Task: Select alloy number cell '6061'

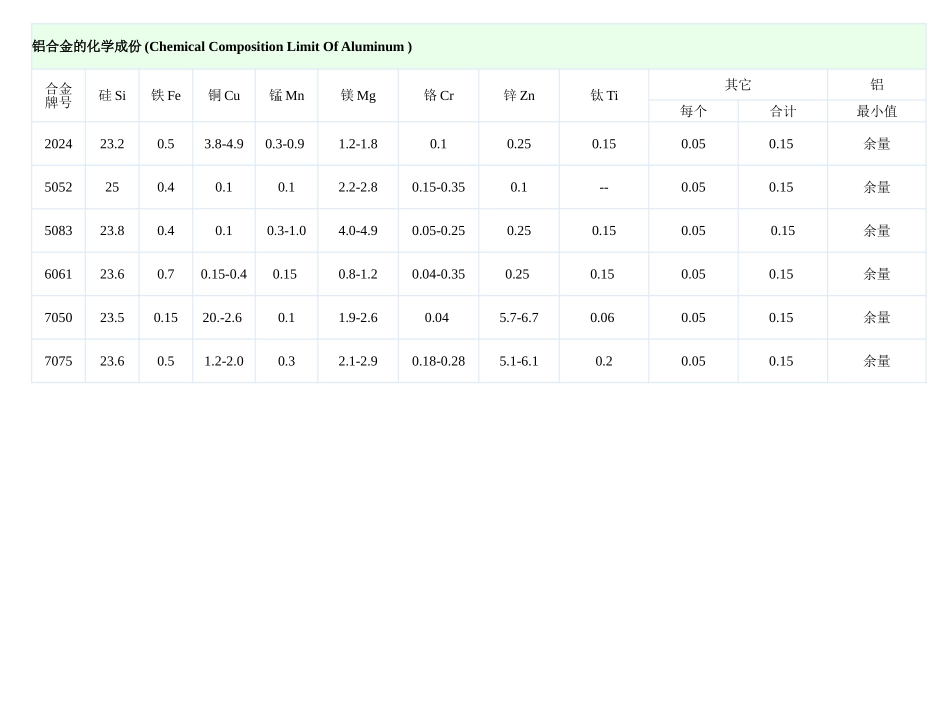Action: coord(58,274)
